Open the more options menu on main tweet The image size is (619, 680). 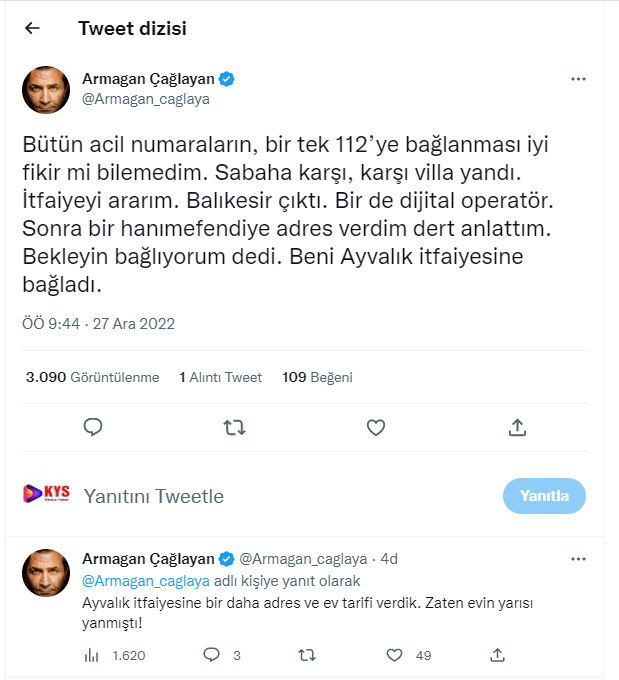578,78
